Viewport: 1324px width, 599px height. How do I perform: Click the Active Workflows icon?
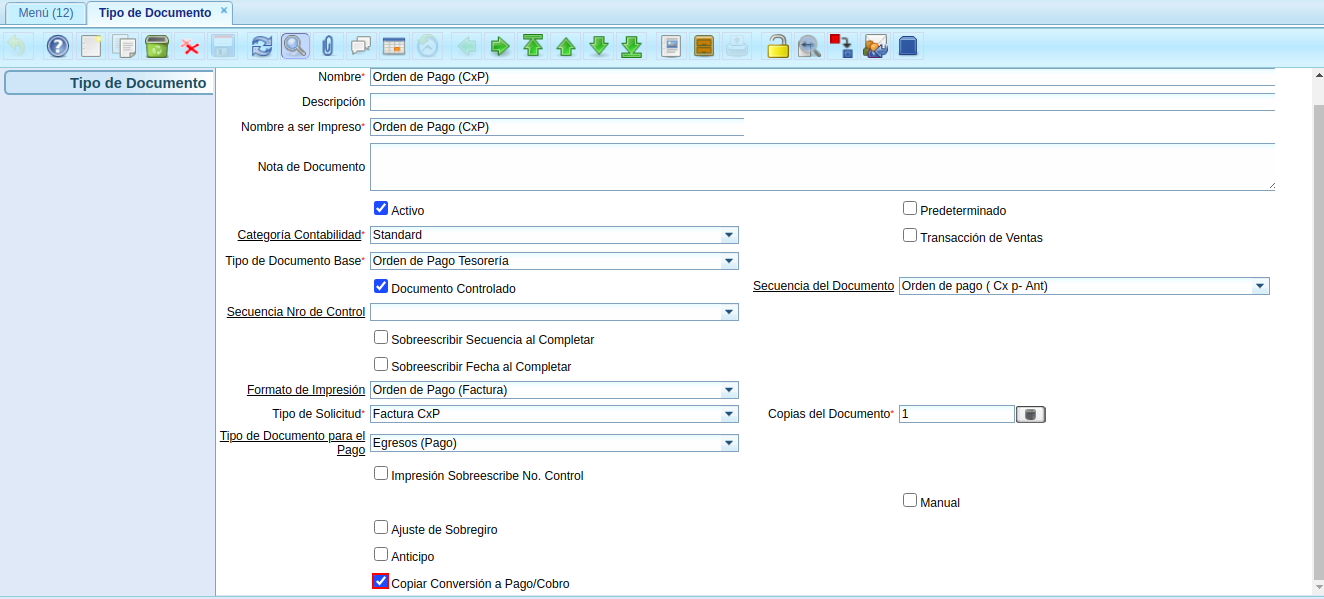tap(842, 46)
